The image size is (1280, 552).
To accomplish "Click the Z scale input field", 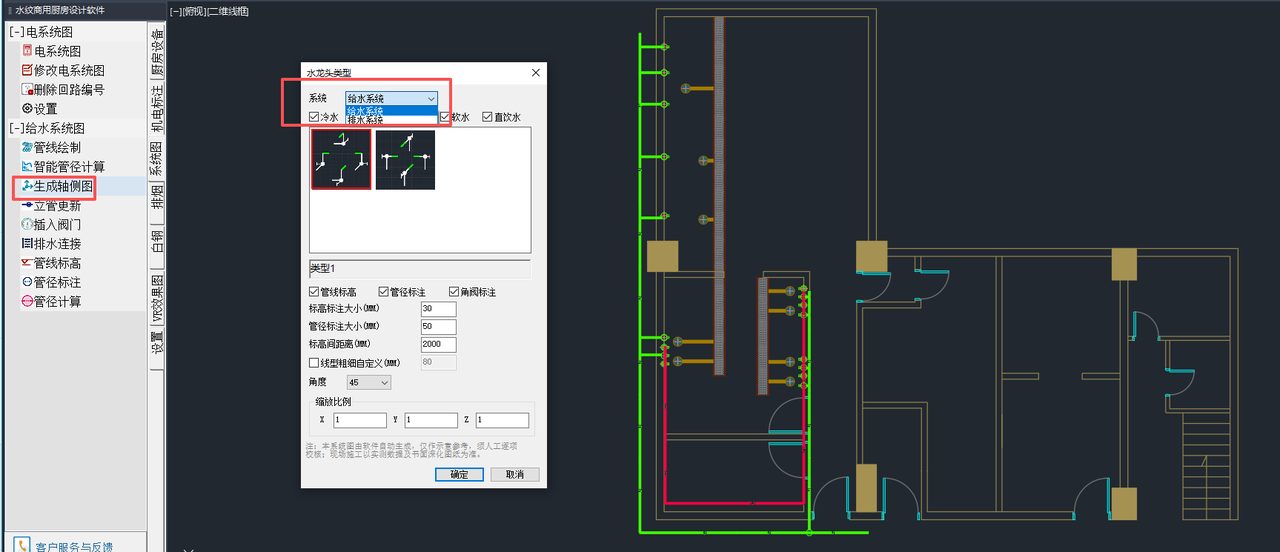I will 502,420.
